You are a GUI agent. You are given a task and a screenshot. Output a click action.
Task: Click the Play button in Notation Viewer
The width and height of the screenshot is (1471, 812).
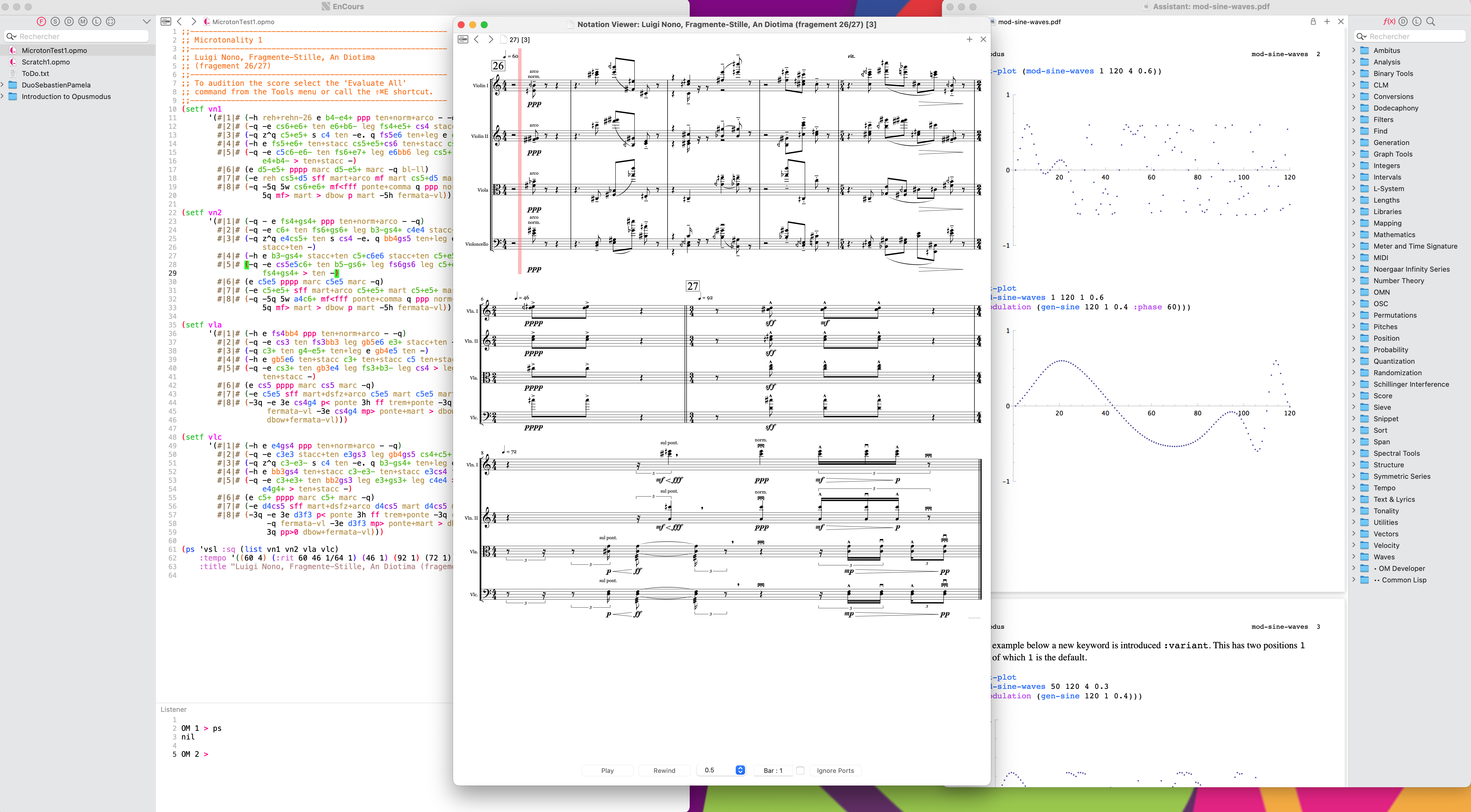[607, 770]
